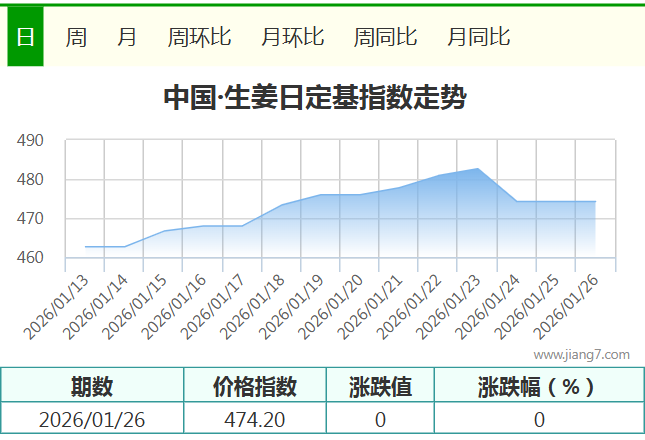Click the 490 y-axis label
Viewport: 645px width, 440px height.
[x=31, y=141]
